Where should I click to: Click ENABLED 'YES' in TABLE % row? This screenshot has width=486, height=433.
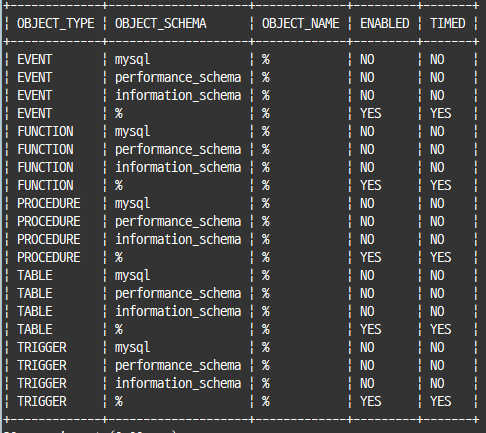(x=371, y=330)
